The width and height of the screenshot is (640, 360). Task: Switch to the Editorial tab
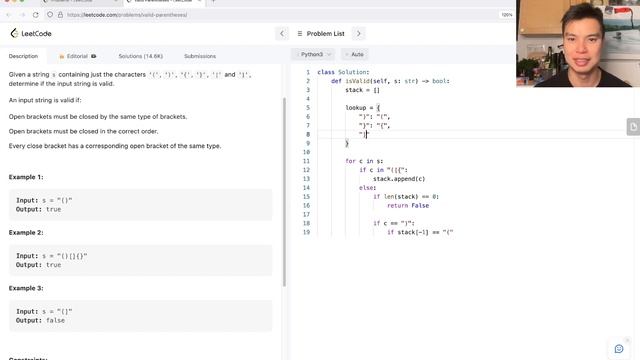point(77,56)
